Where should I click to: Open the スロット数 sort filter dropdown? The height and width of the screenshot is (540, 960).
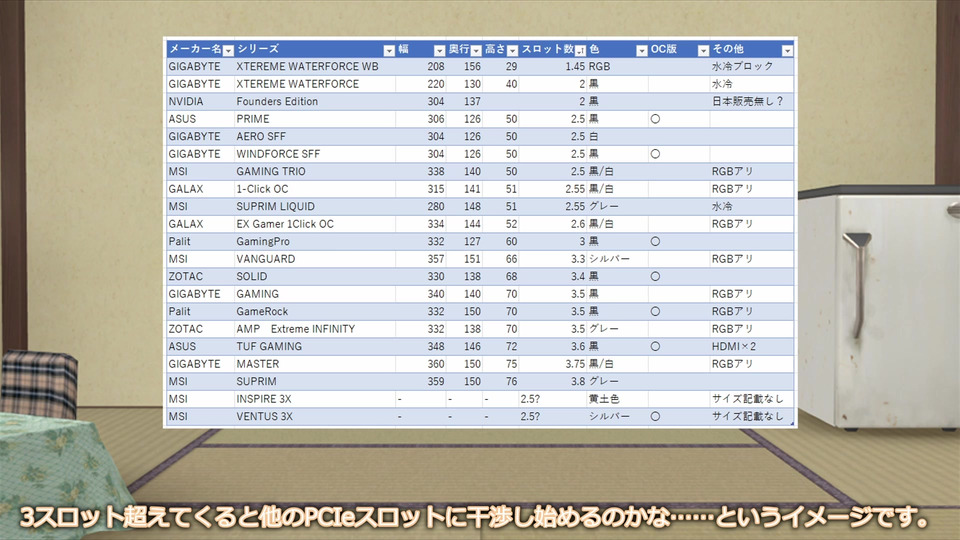pyautogui.click(x=580, y=50)
